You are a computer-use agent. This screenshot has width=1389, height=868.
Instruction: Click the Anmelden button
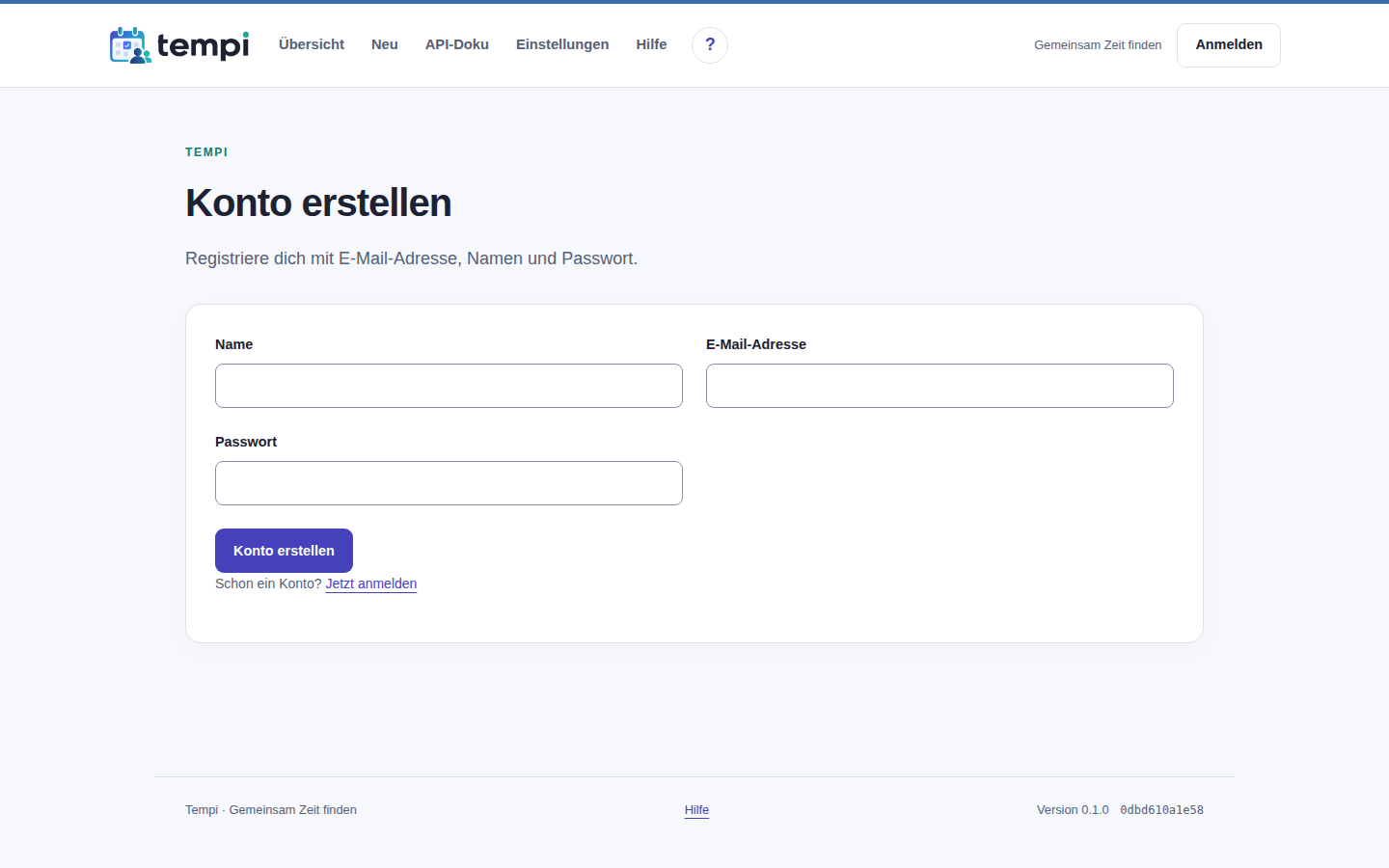click(1229, 45)
